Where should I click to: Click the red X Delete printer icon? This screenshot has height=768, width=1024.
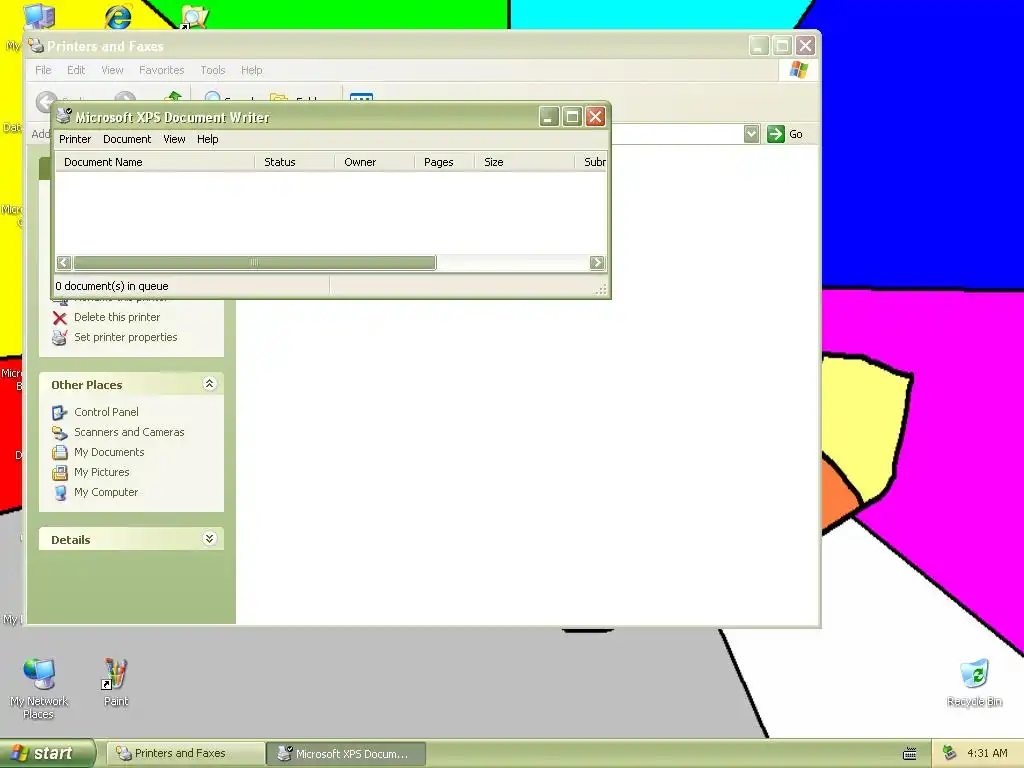click(x=59, y=318)
